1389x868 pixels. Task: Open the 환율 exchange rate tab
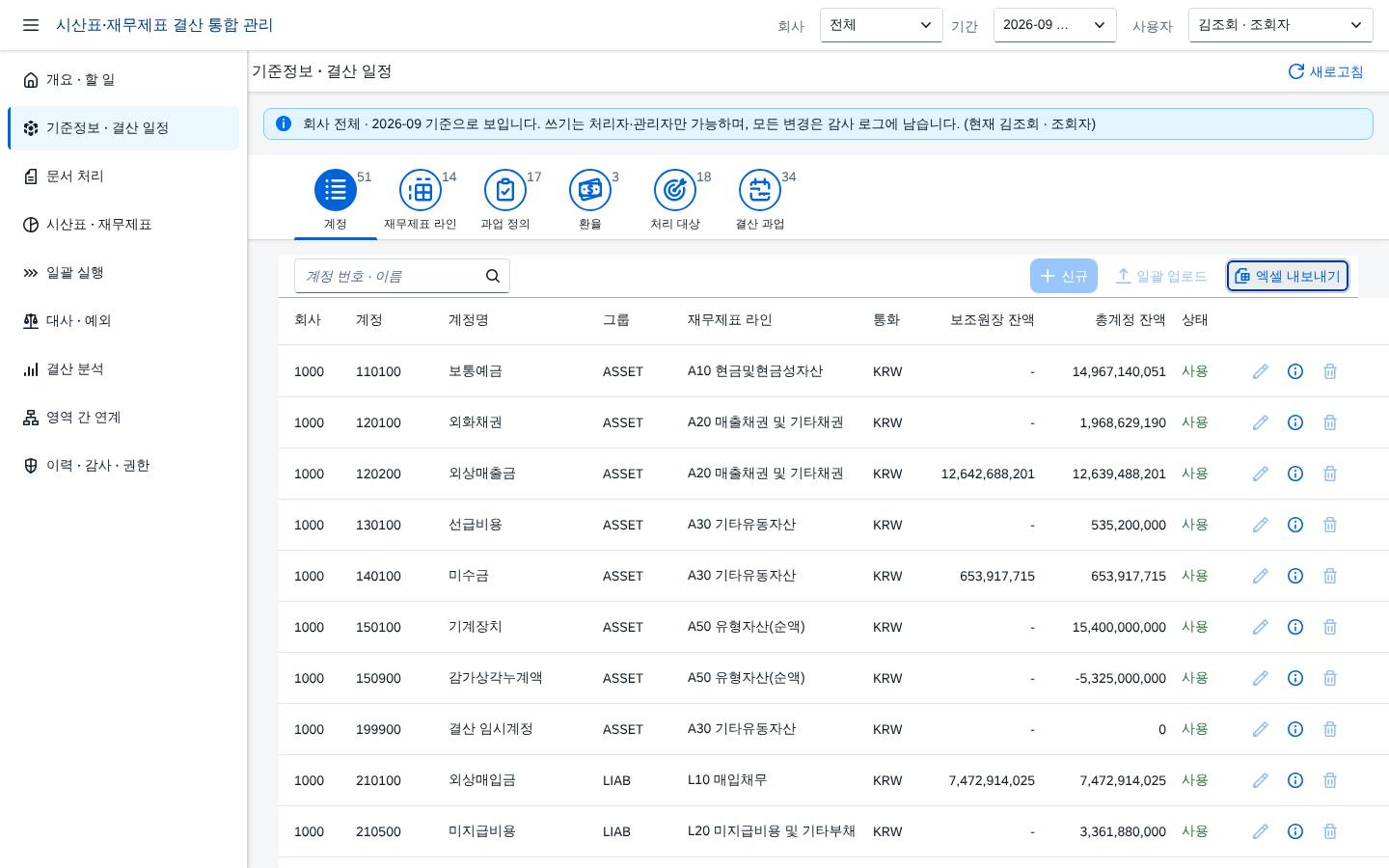(x=590, y=201)
